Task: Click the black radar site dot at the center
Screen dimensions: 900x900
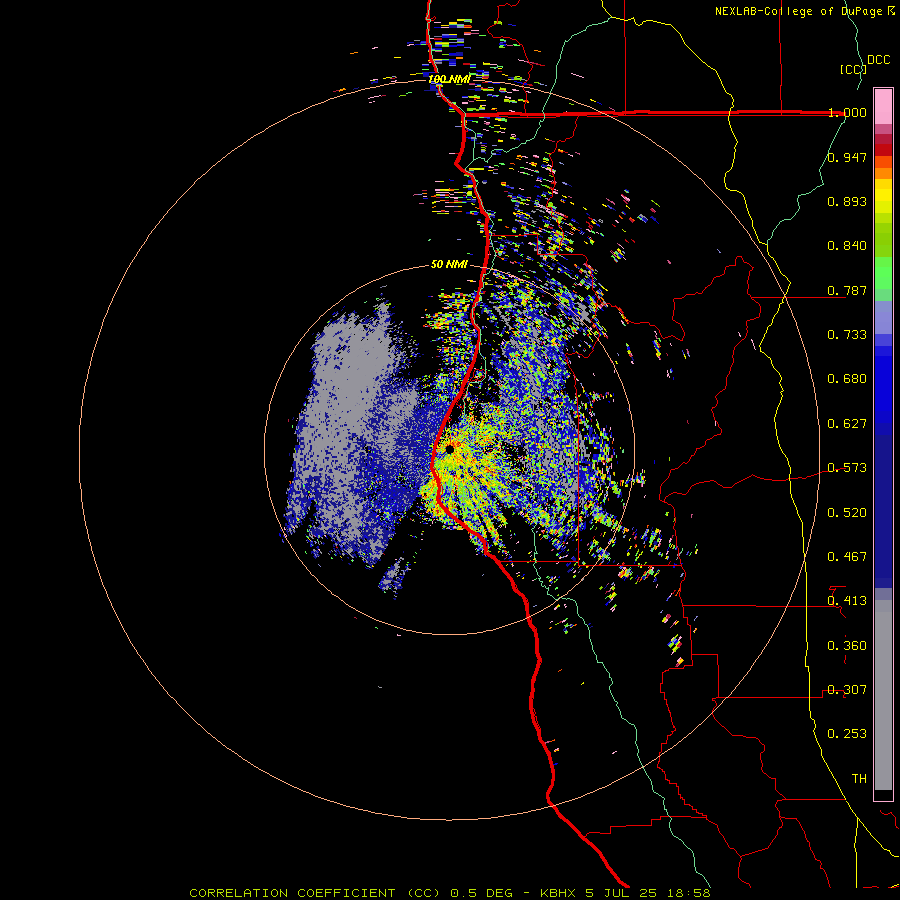Action: pos(449,449)
